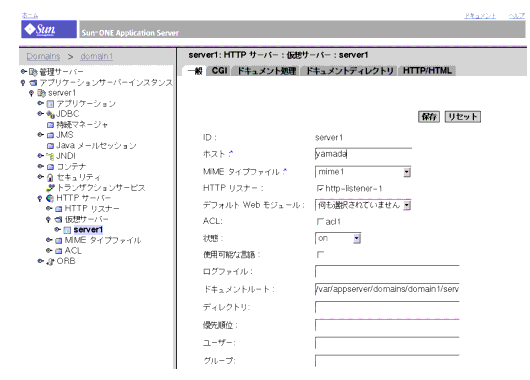Follow the domain1 breadcrumb link
This screenshot has width=530, height=380.
point(97,56)
